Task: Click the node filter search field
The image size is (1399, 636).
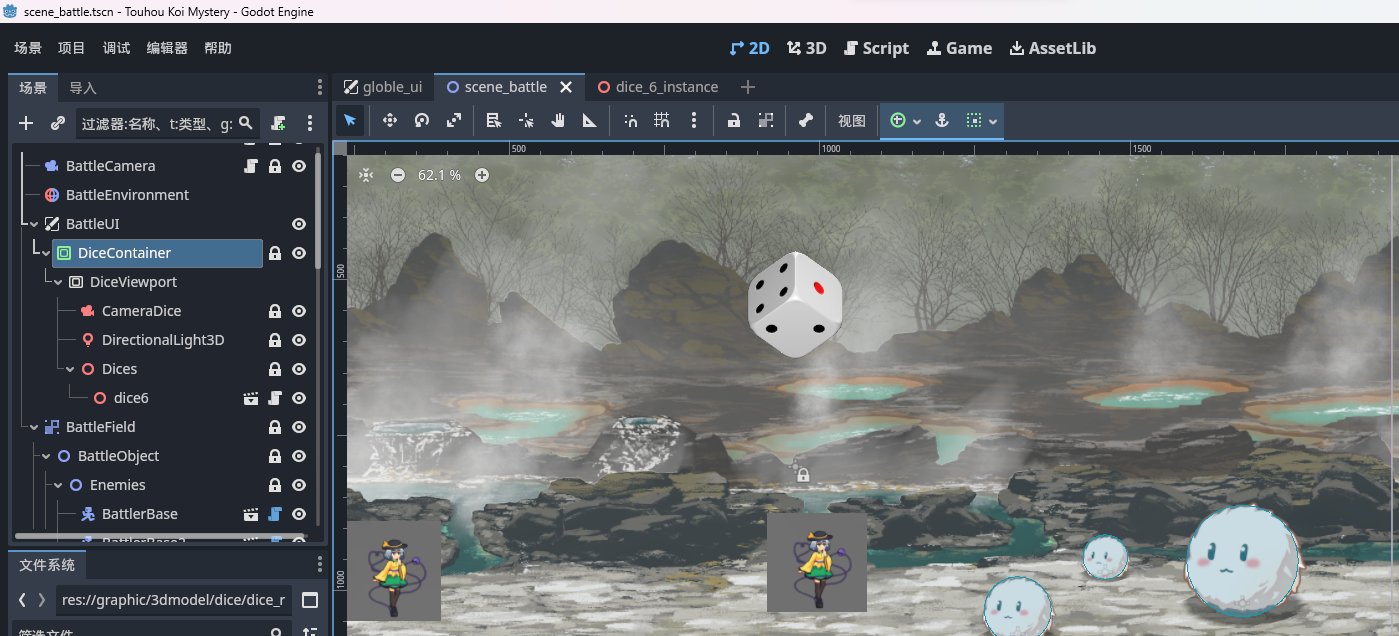Action: [x=167, y=124]
